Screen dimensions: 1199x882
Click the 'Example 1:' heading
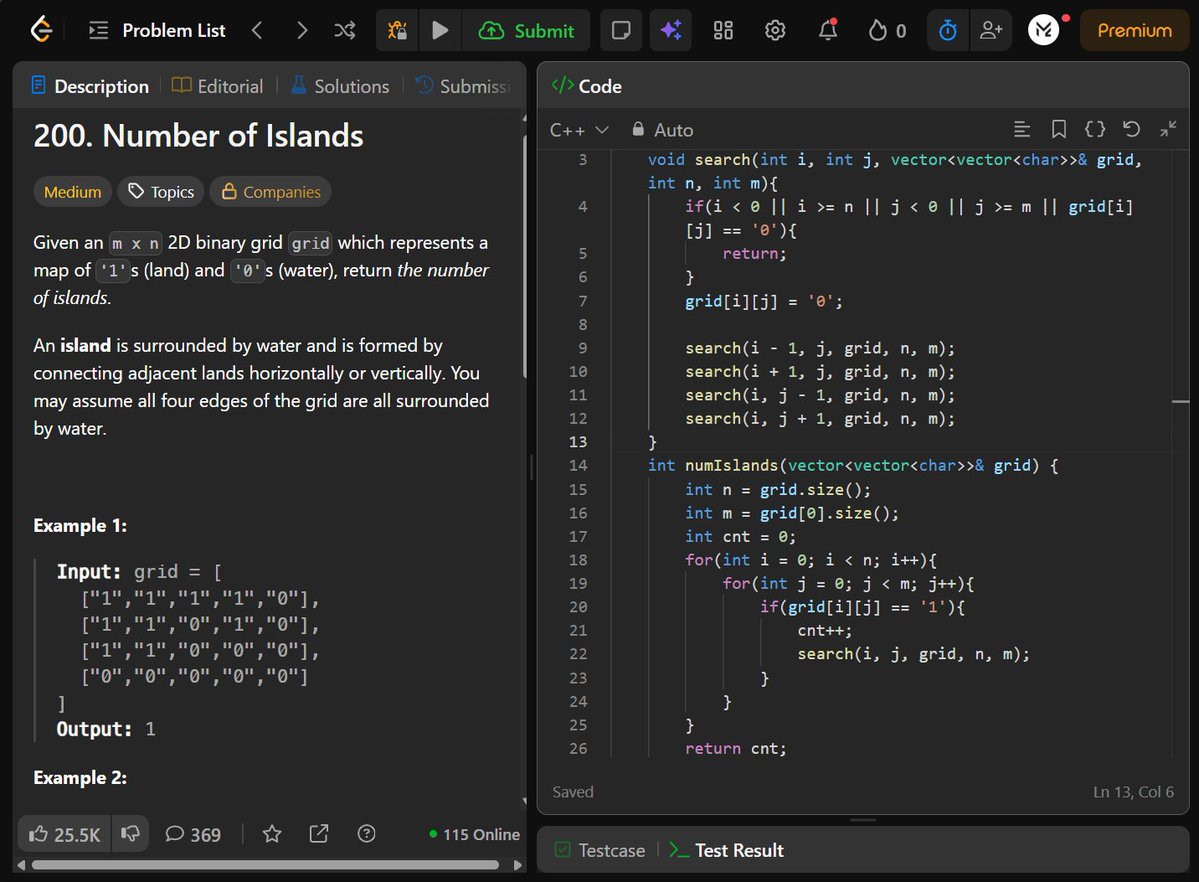pos(80,526)
